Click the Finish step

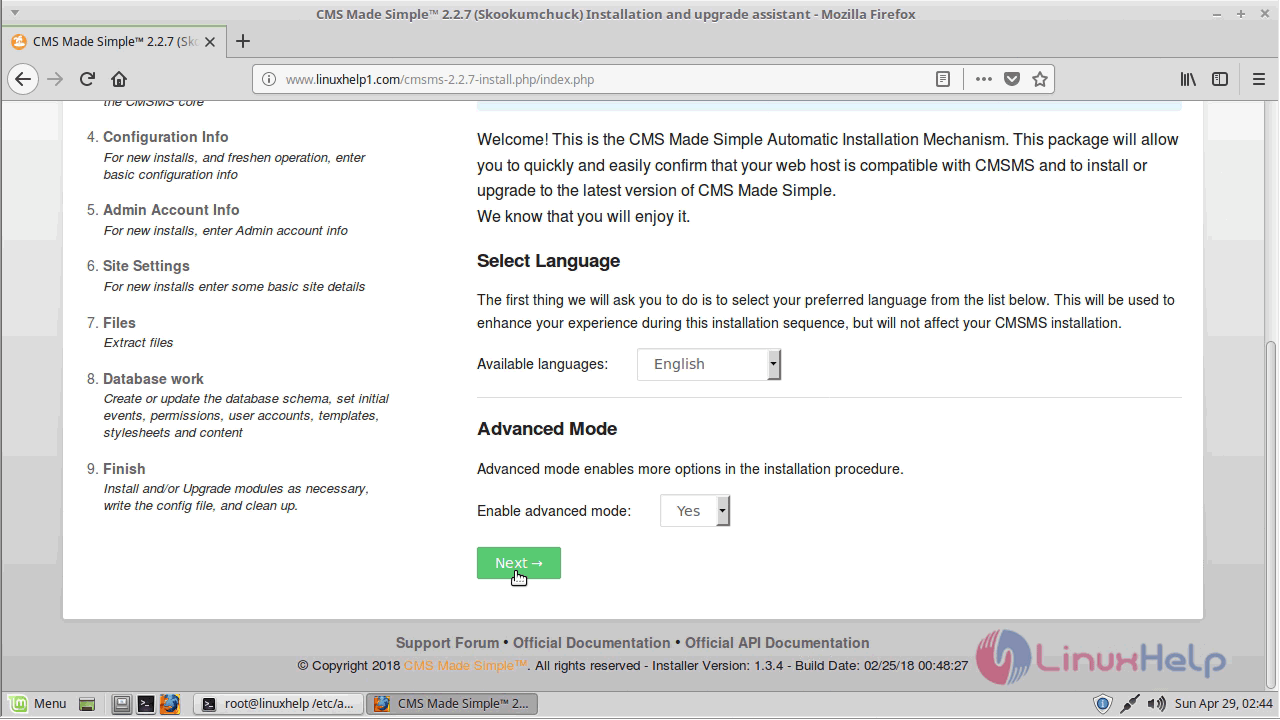(124, 469)
